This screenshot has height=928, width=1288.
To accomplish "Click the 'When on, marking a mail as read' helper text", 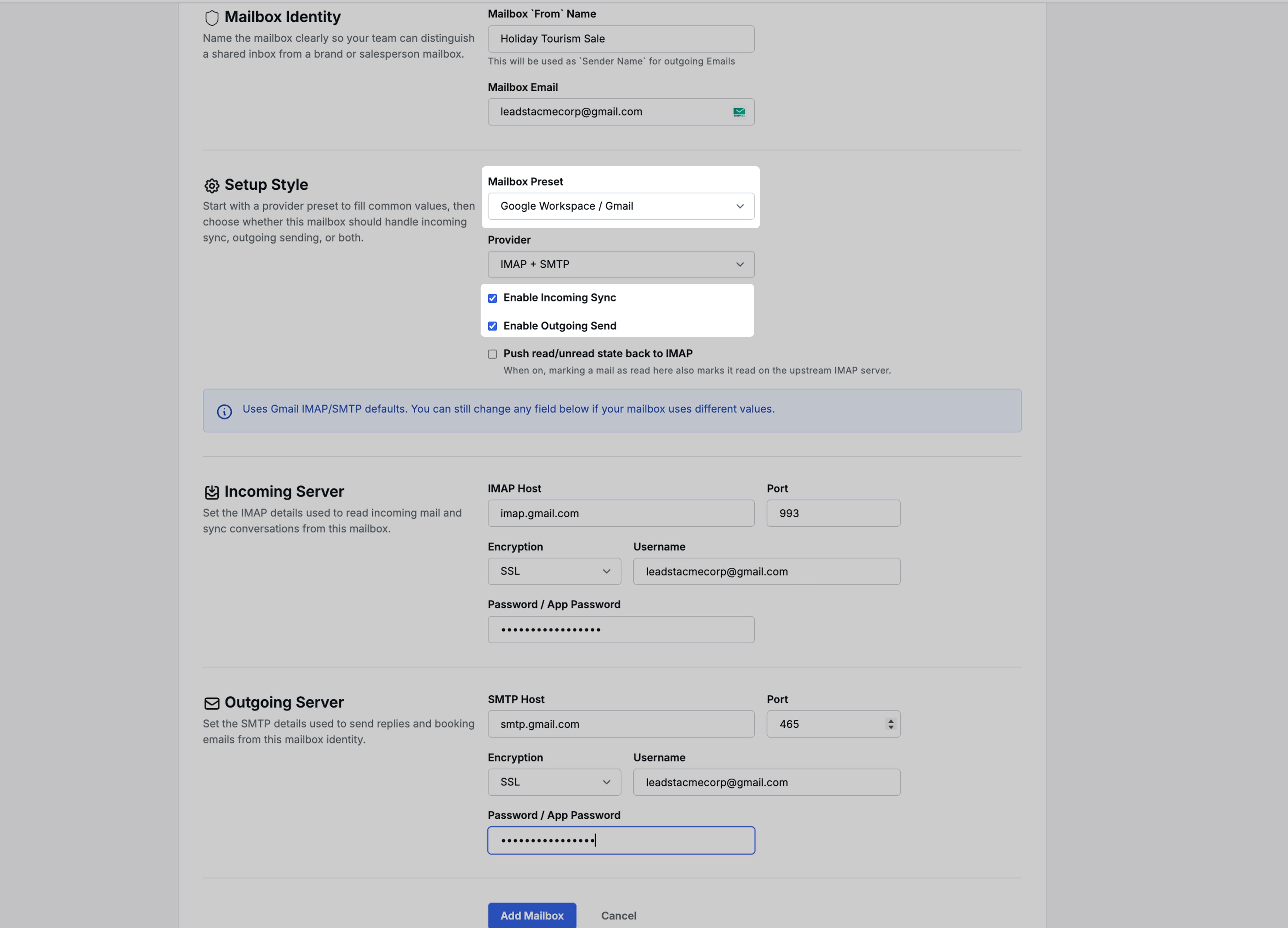I will coord(697,371).
